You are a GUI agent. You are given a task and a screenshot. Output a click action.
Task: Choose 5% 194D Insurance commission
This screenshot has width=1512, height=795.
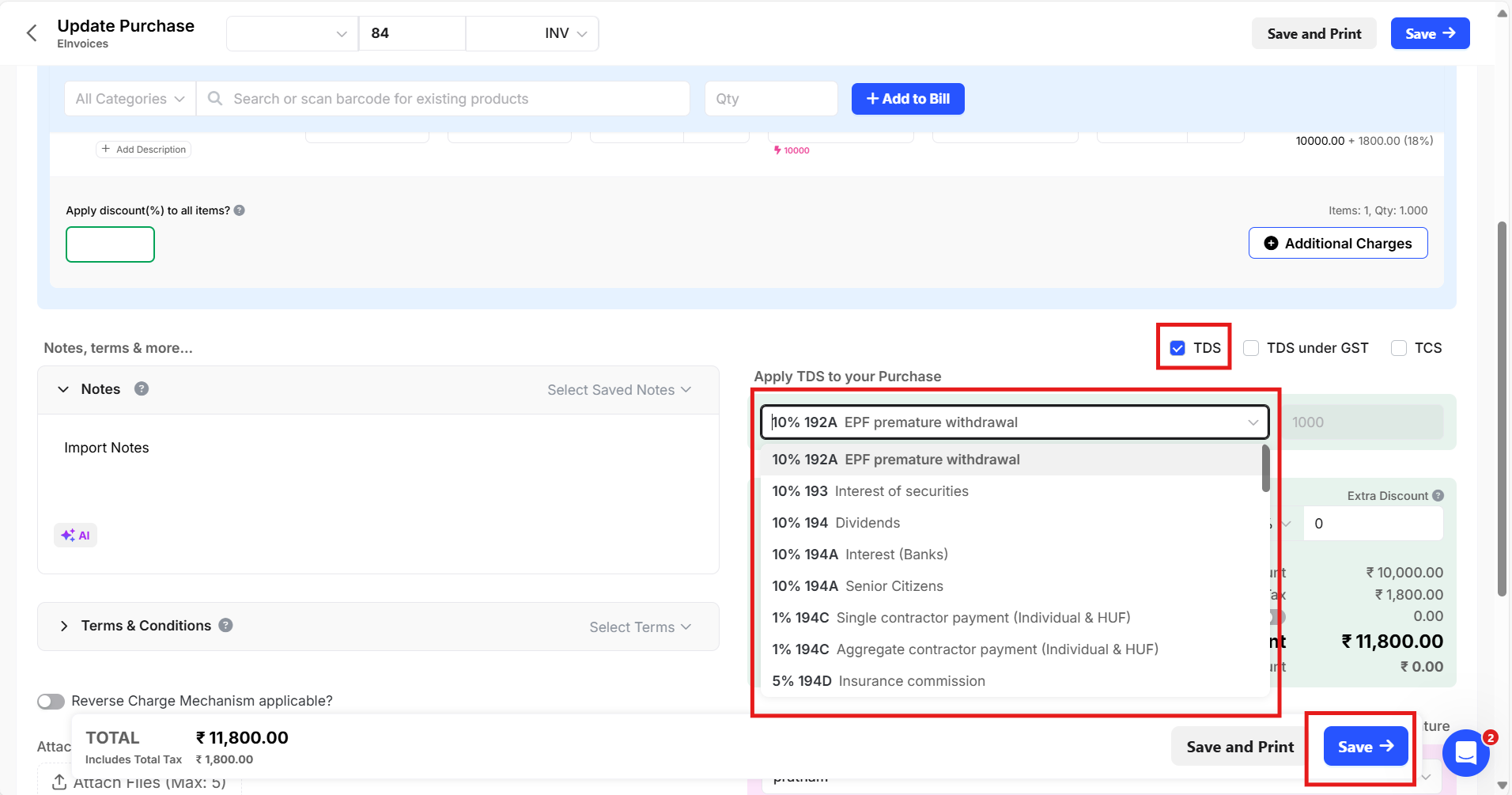click(879, 681)
